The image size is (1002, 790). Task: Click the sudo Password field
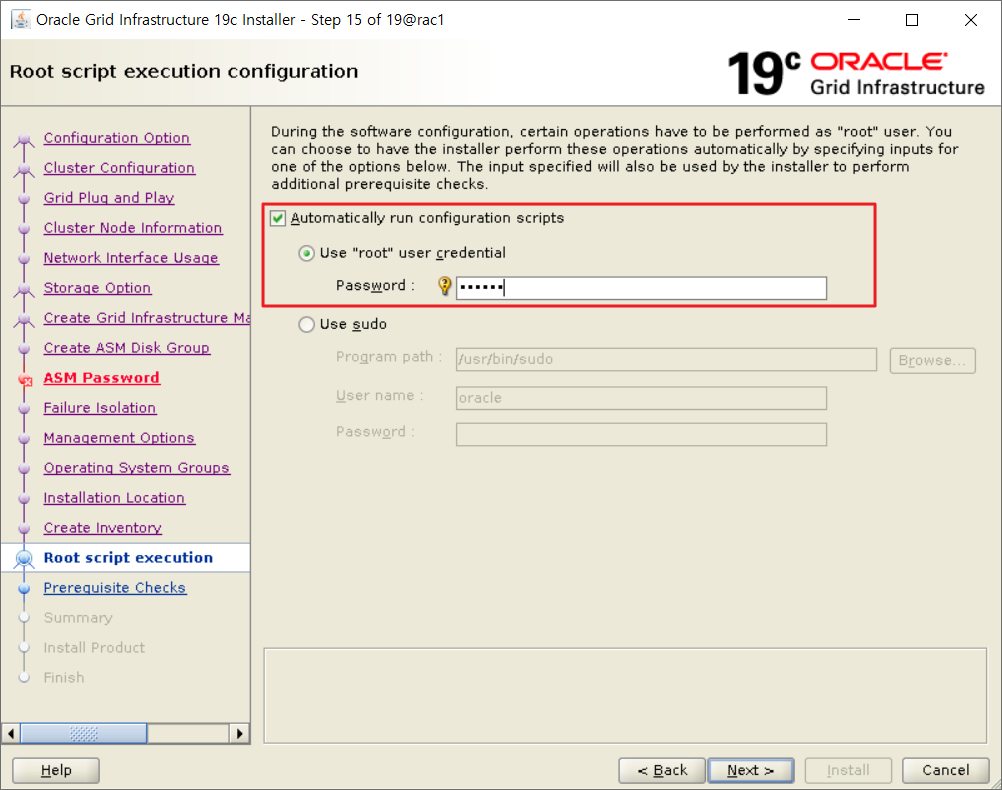click(x=641, y=435)
